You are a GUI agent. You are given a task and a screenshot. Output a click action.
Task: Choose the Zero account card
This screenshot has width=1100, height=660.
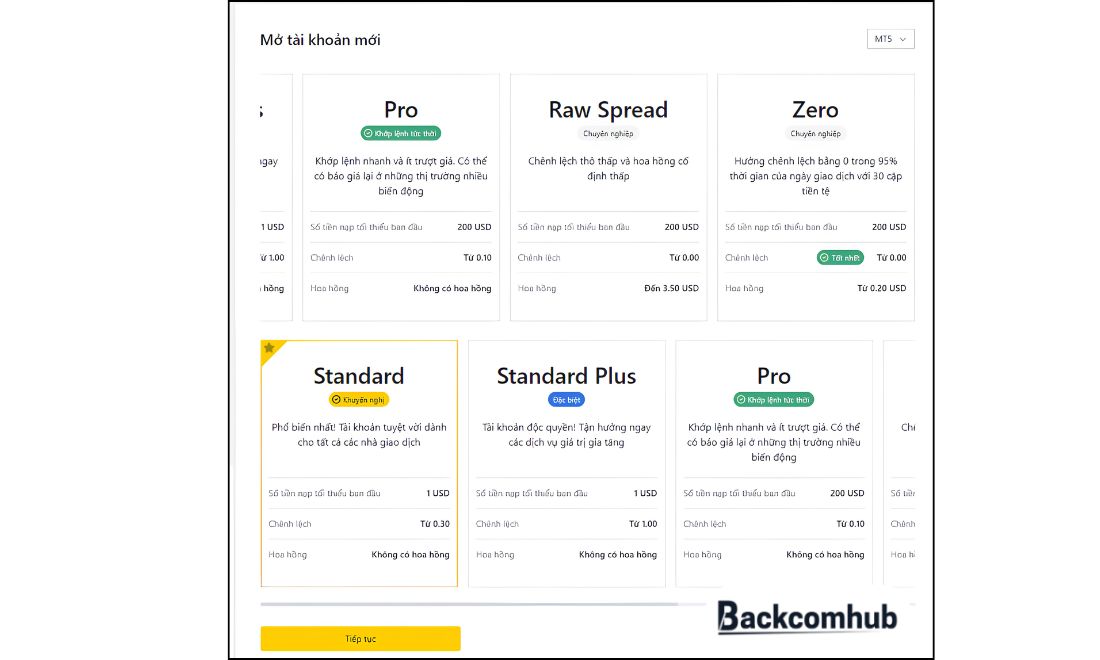tap(816, 197)
